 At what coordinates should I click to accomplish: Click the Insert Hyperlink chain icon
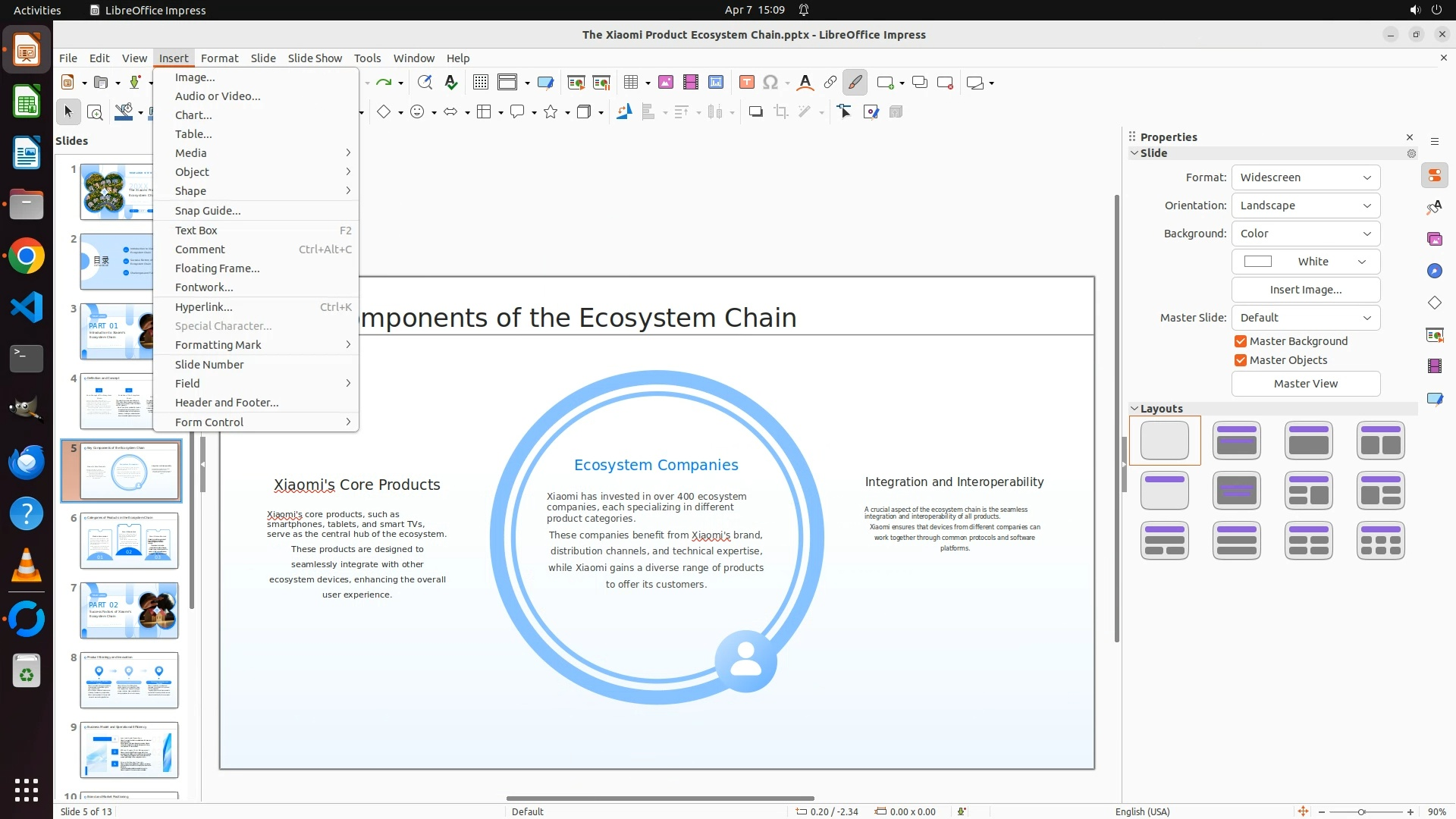point(830,83)
